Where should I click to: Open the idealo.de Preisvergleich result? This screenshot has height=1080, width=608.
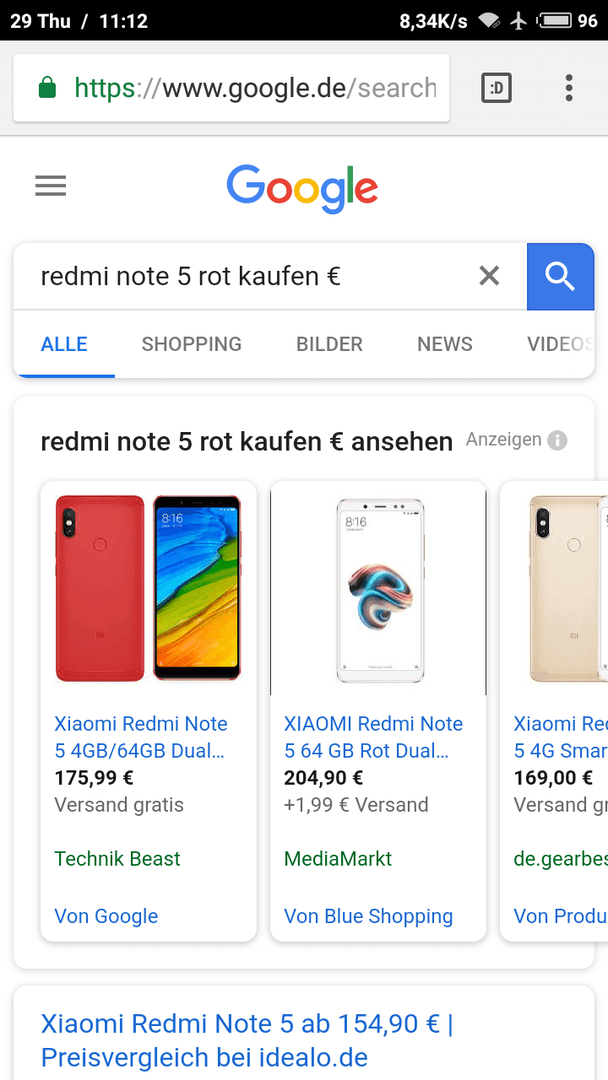[247, 1039]
